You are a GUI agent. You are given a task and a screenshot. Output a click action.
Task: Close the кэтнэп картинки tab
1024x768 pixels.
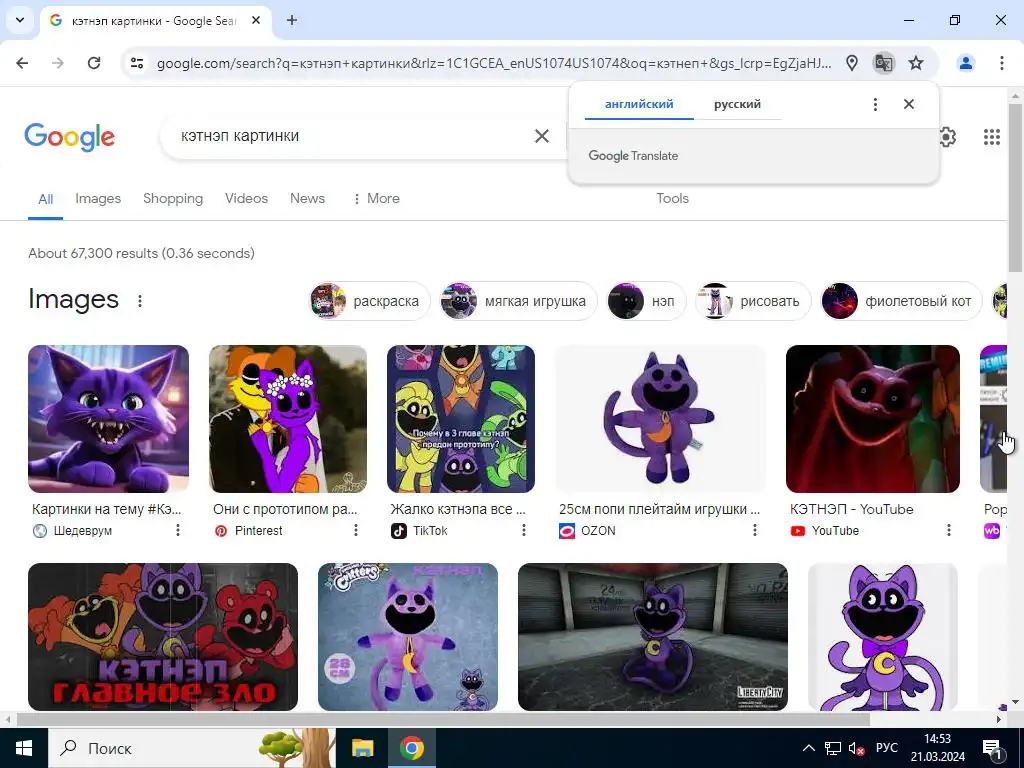point(256,20)
